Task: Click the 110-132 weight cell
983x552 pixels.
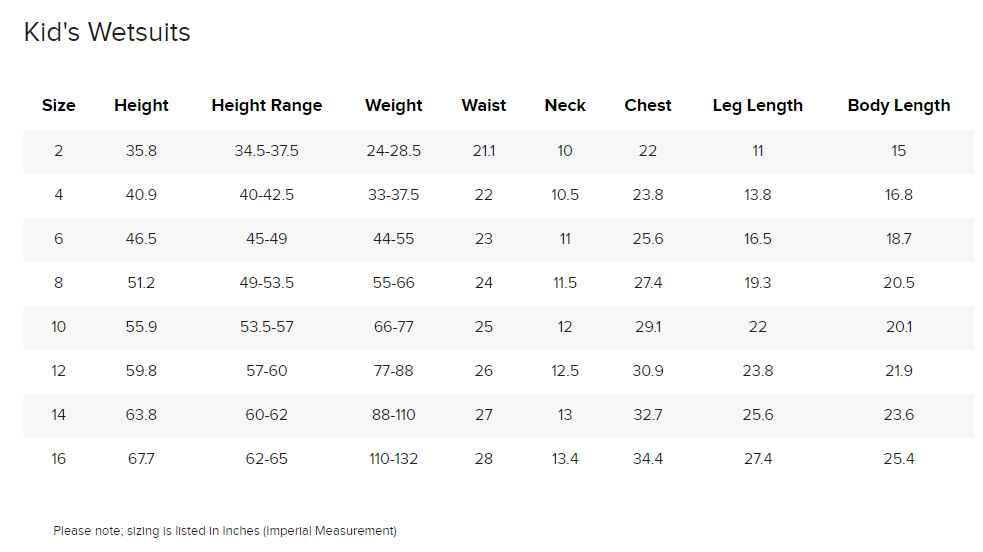Action: (x=394, y=459)
